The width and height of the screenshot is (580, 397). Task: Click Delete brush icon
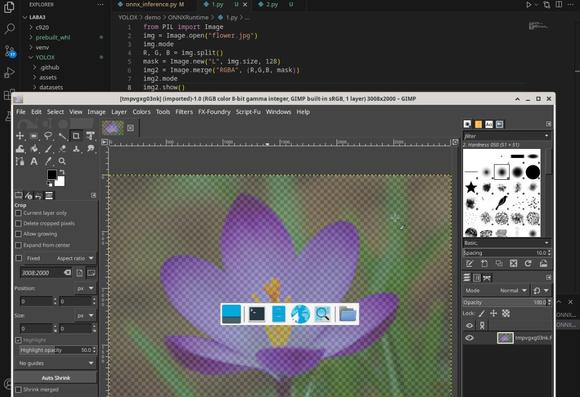point(513,263)
